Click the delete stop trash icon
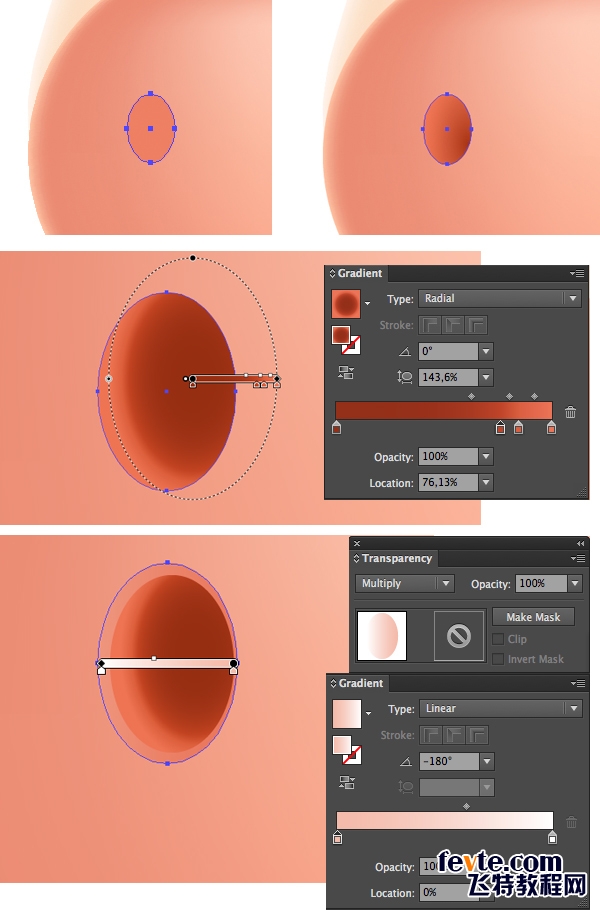This screenshot has width=600, height=910. 570,412
